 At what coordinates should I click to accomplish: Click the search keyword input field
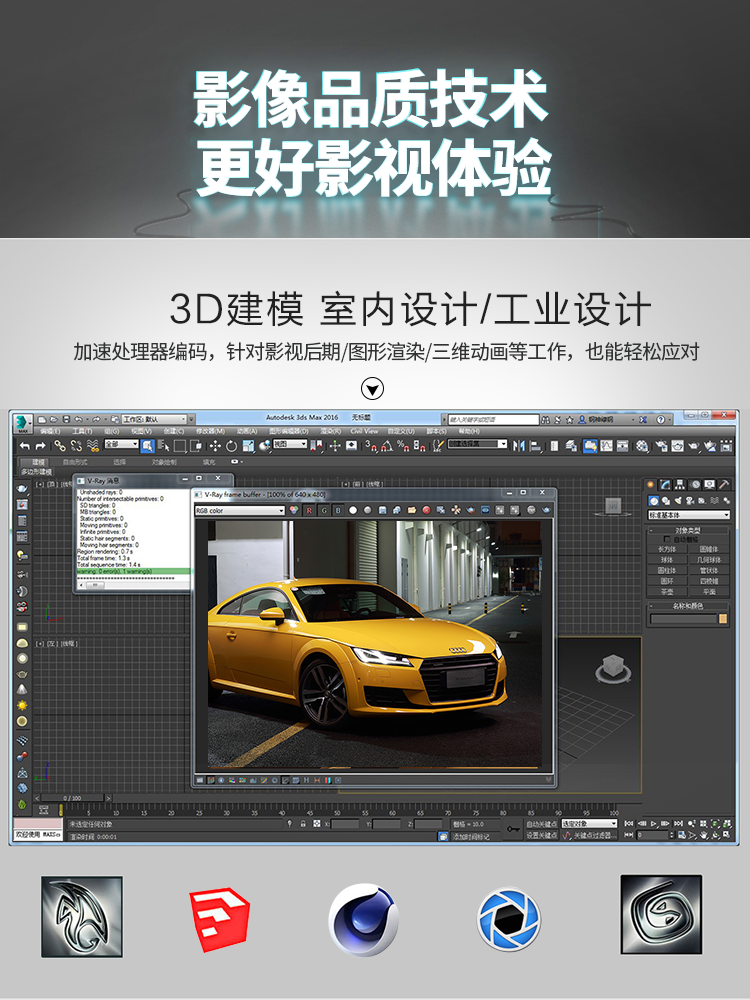point(494,420)
